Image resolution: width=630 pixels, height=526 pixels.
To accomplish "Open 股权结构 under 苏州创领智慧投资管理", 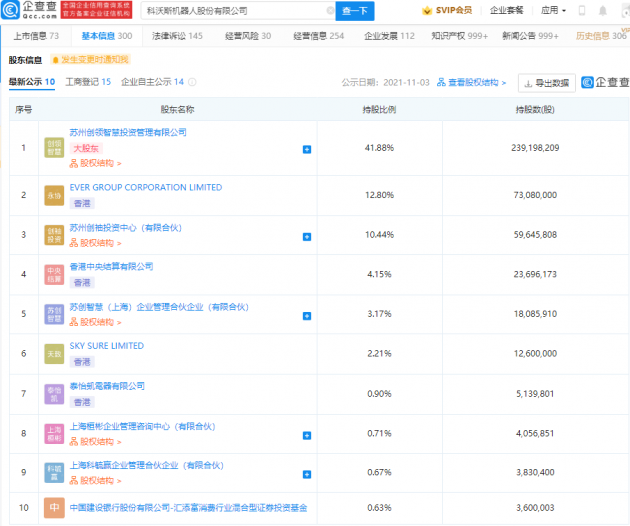I will tap(95, 163).
